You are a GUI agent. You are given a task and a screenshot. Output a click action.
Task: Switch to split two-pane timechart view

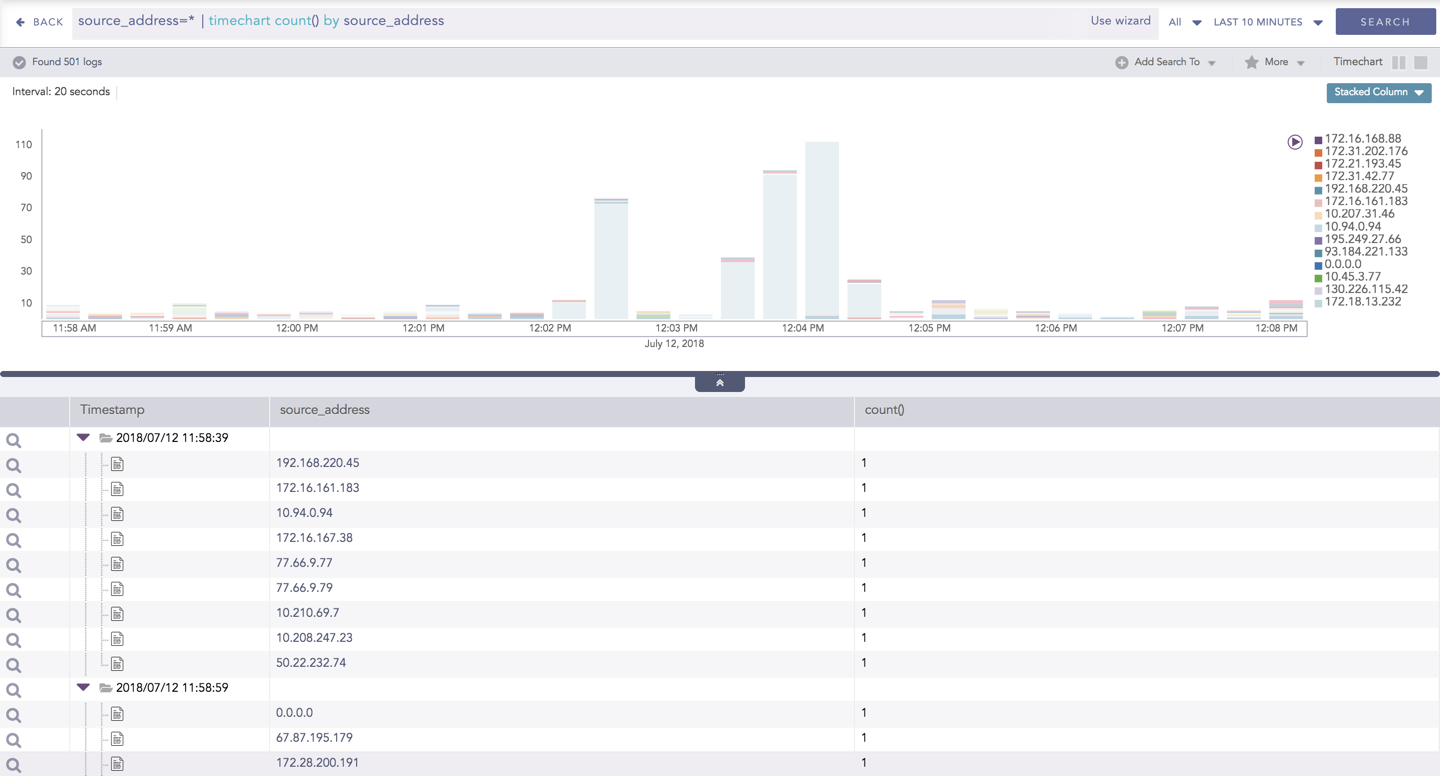(1398, 62)
